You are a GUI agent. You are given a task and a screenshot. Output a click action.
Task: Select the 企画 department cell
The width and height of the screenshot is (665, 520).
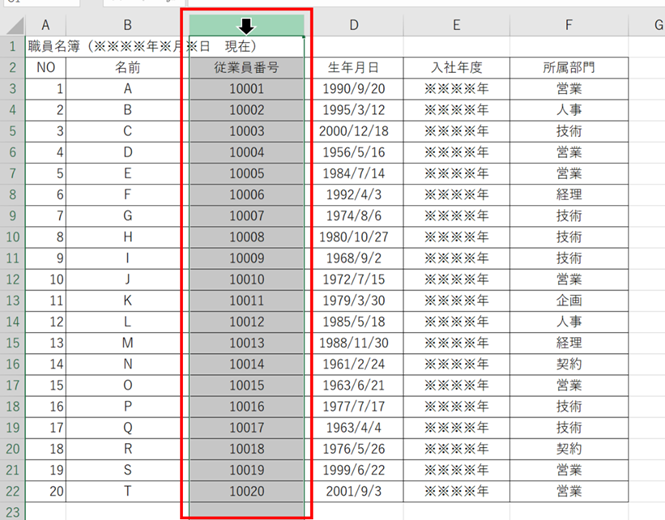[x=569, y=300]
